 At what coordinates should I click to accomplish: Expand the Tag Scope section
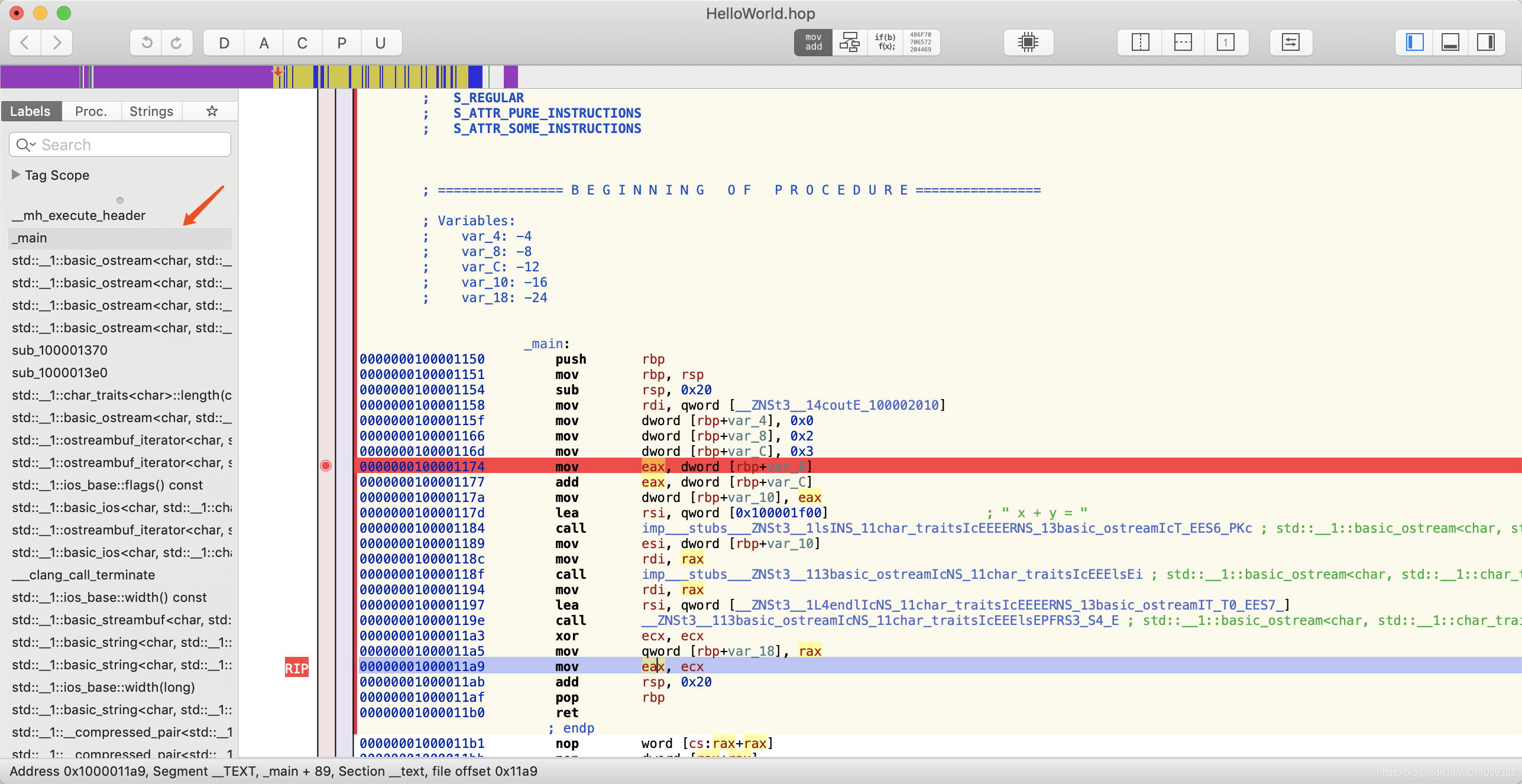(x=16, y=175)
